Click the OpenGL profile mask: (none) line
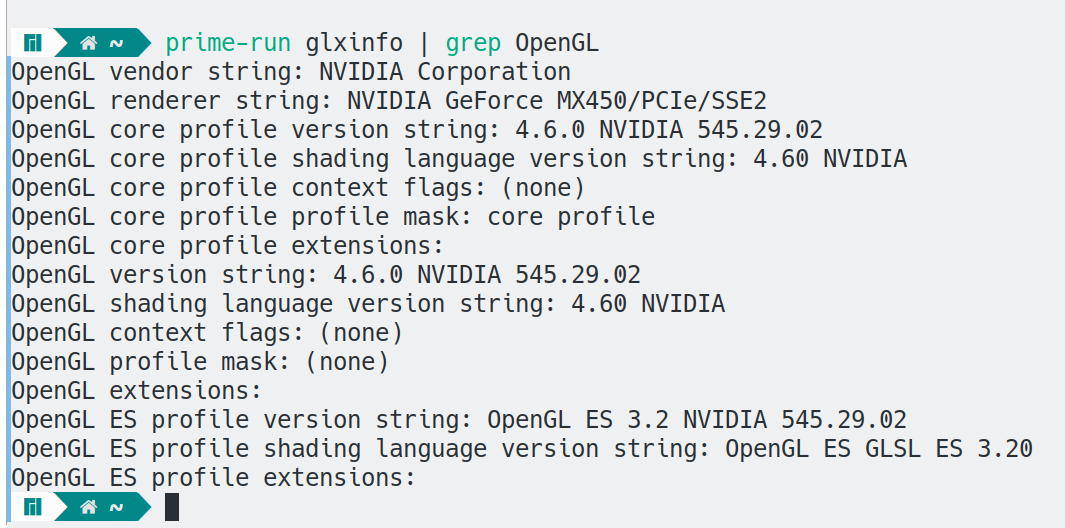Viewport: 1065px width, 528px height. pyautogui.click(x=200, y=362)
